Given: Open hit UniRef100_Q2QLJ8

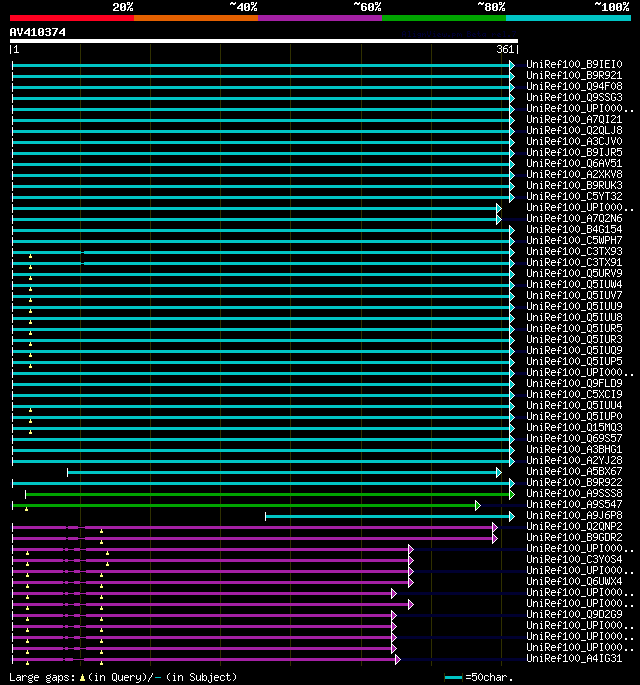Looking at the screenshot, I should [x=574, y=130].
